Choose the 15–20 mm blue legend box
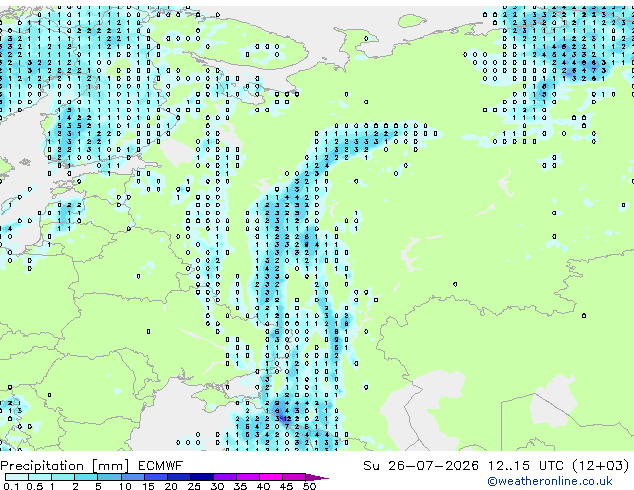This screenshot has height=490, width=634. pos(156,477)
